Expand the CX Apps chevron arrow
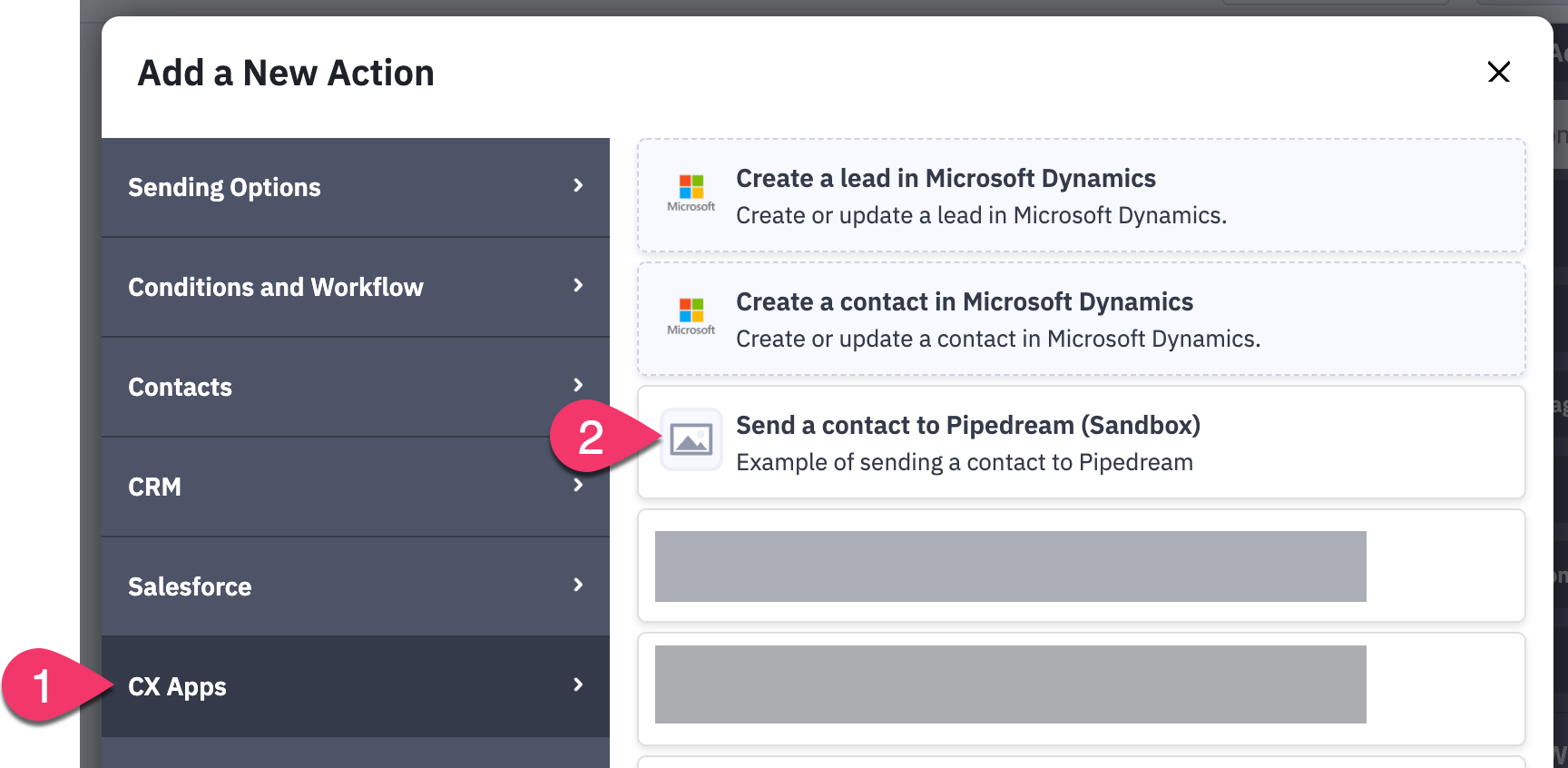1568x768 pixels. coord(578,684)
